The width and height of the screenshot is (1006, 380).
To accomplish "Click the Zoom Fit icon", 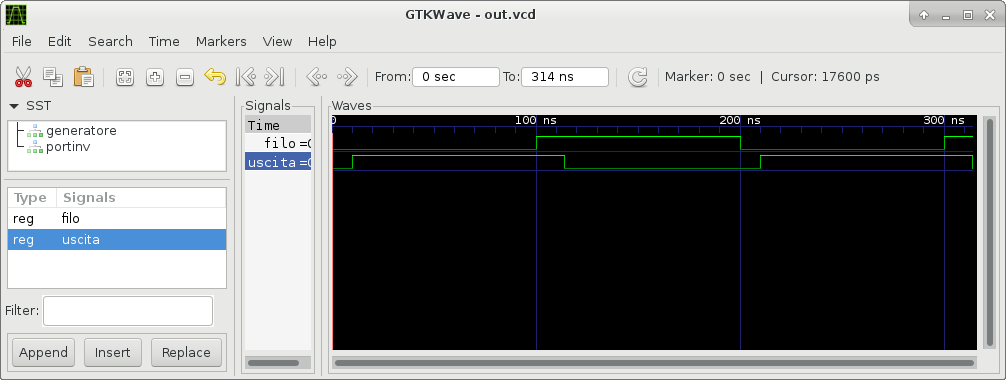I will point(124,78).
